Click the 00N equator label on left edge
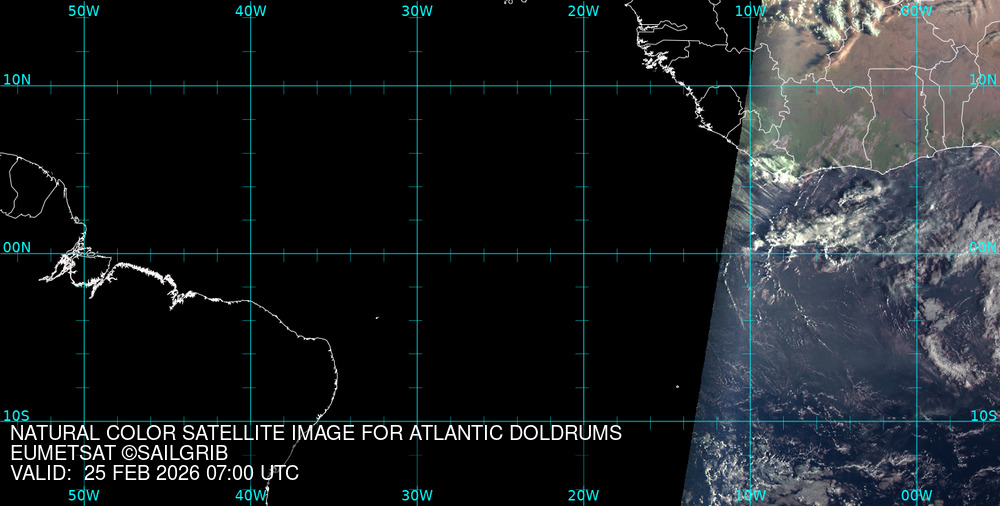 pyautogui.click(x=17, y=247)
